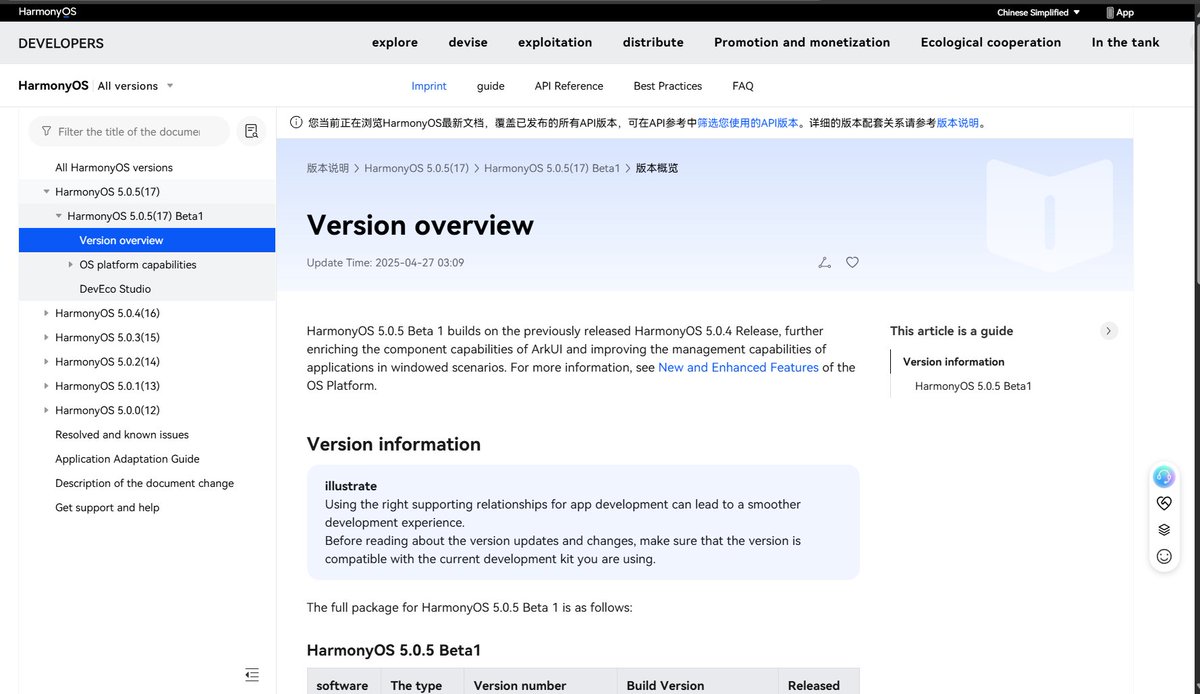Open Ecological cooperation menu
1200x694 pixels.
click(x=991, y=43)
